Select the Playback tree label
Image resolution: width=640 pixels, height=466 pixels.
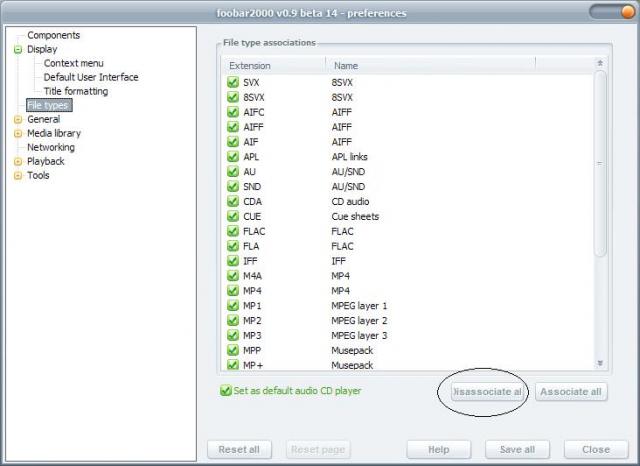click(46, 162)
